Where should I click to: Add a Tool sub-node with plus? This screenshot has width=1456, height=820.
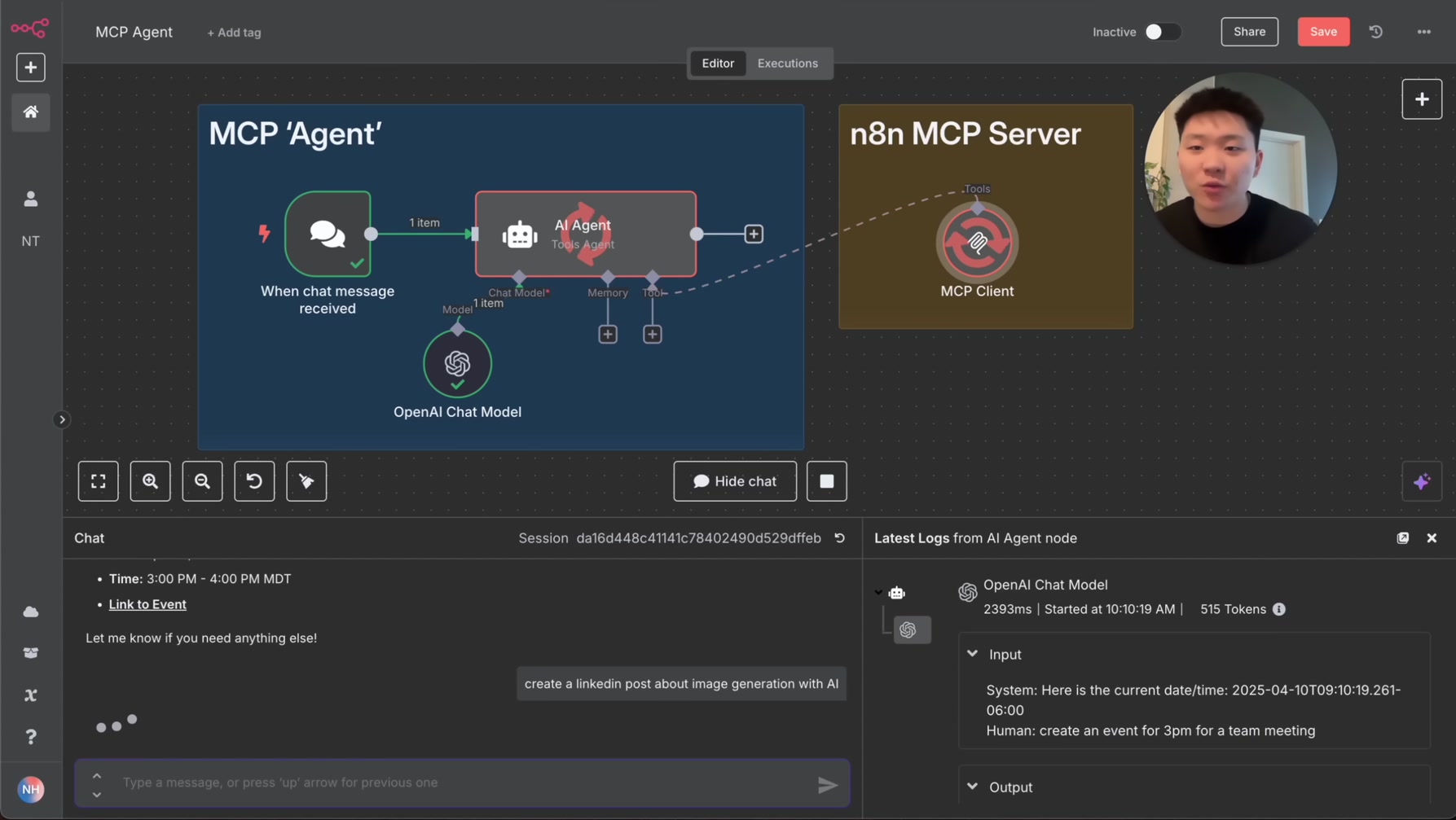pos(652,334)
